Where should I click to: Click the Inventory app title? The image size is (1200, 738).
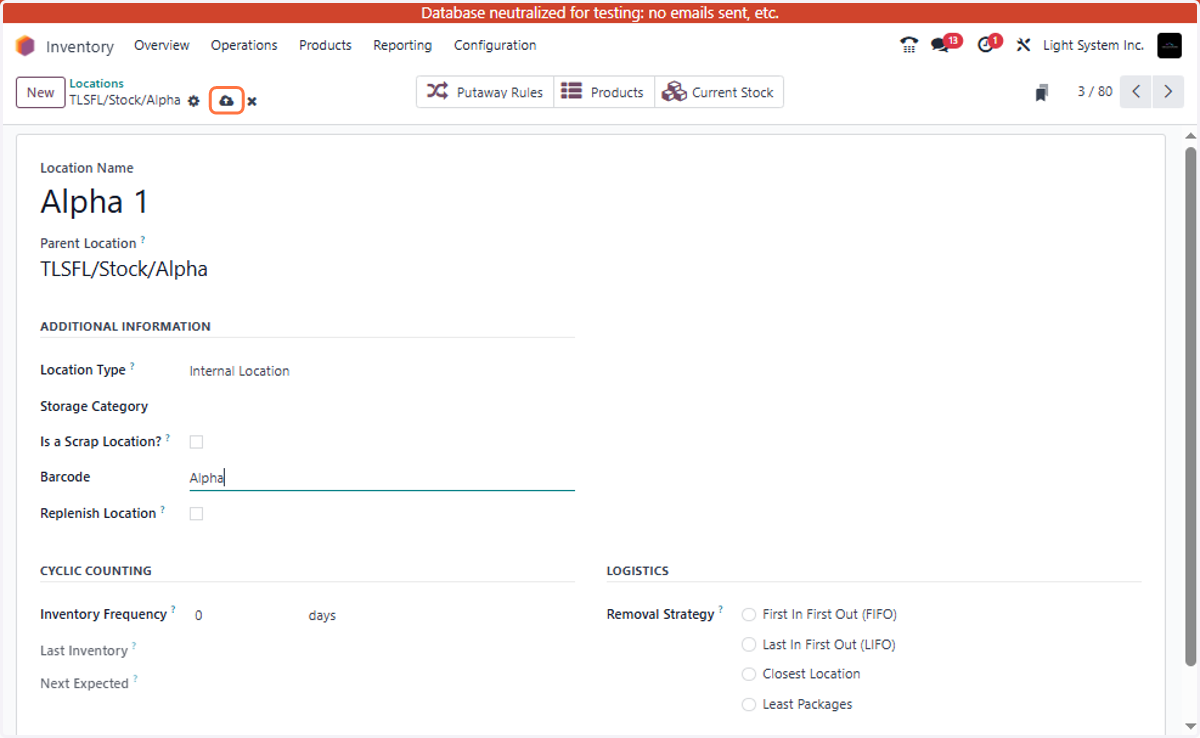point(80,47)
